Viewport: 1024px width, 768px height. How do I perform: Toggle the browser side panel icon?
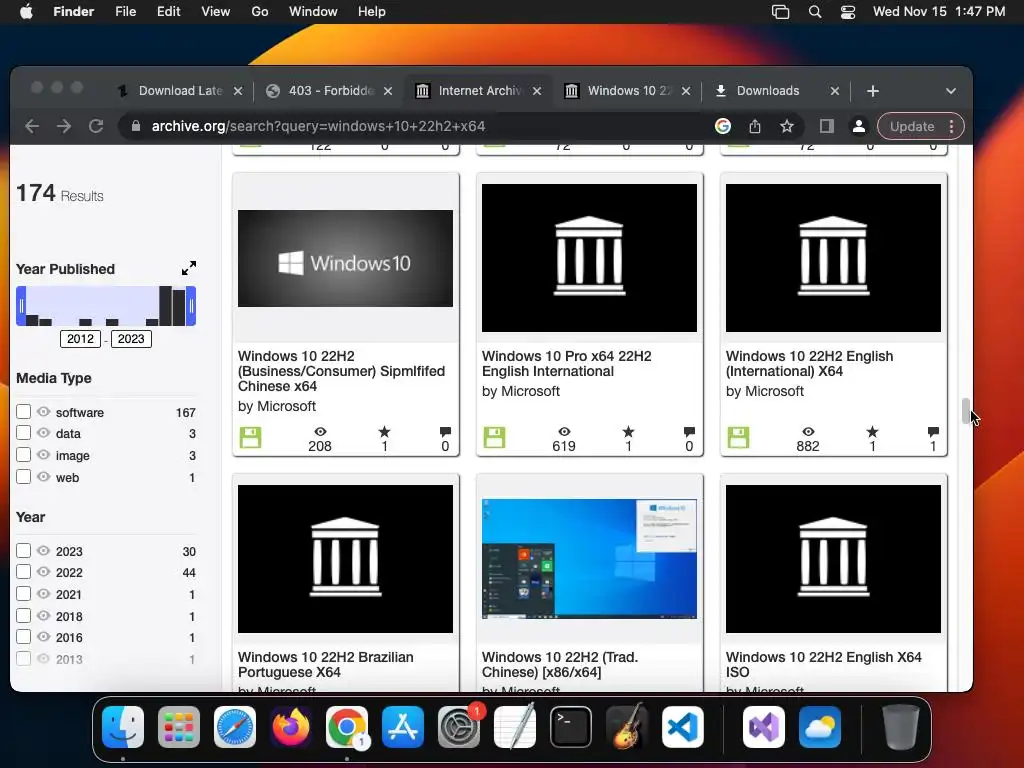click(827, 126)
